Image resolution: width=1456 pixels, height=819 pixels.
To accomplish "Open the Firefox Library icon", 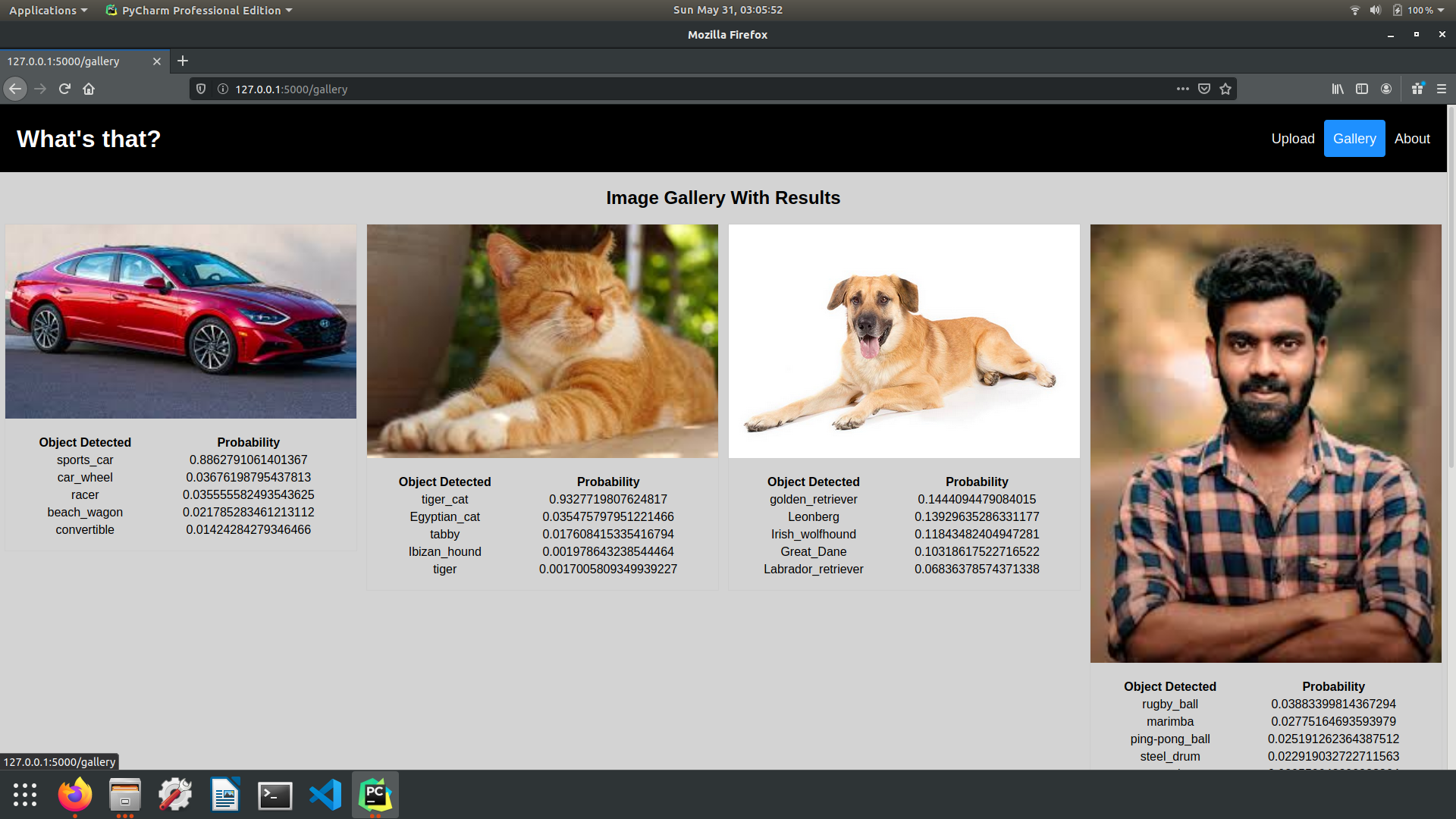I will 1338,89.
